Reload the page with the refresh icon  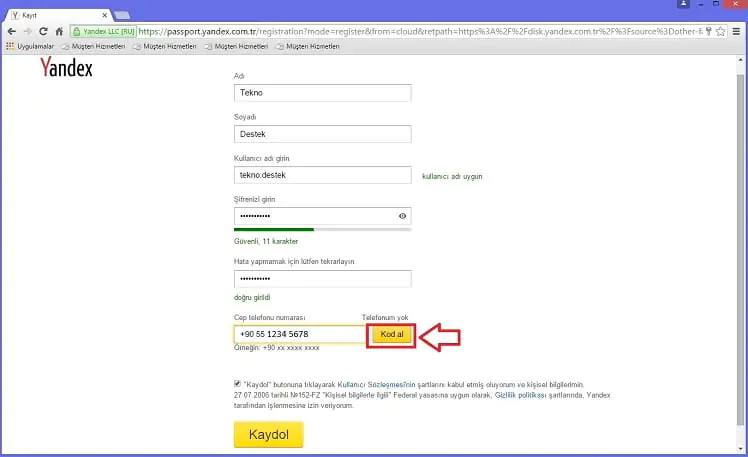click(x=43, y=31)
